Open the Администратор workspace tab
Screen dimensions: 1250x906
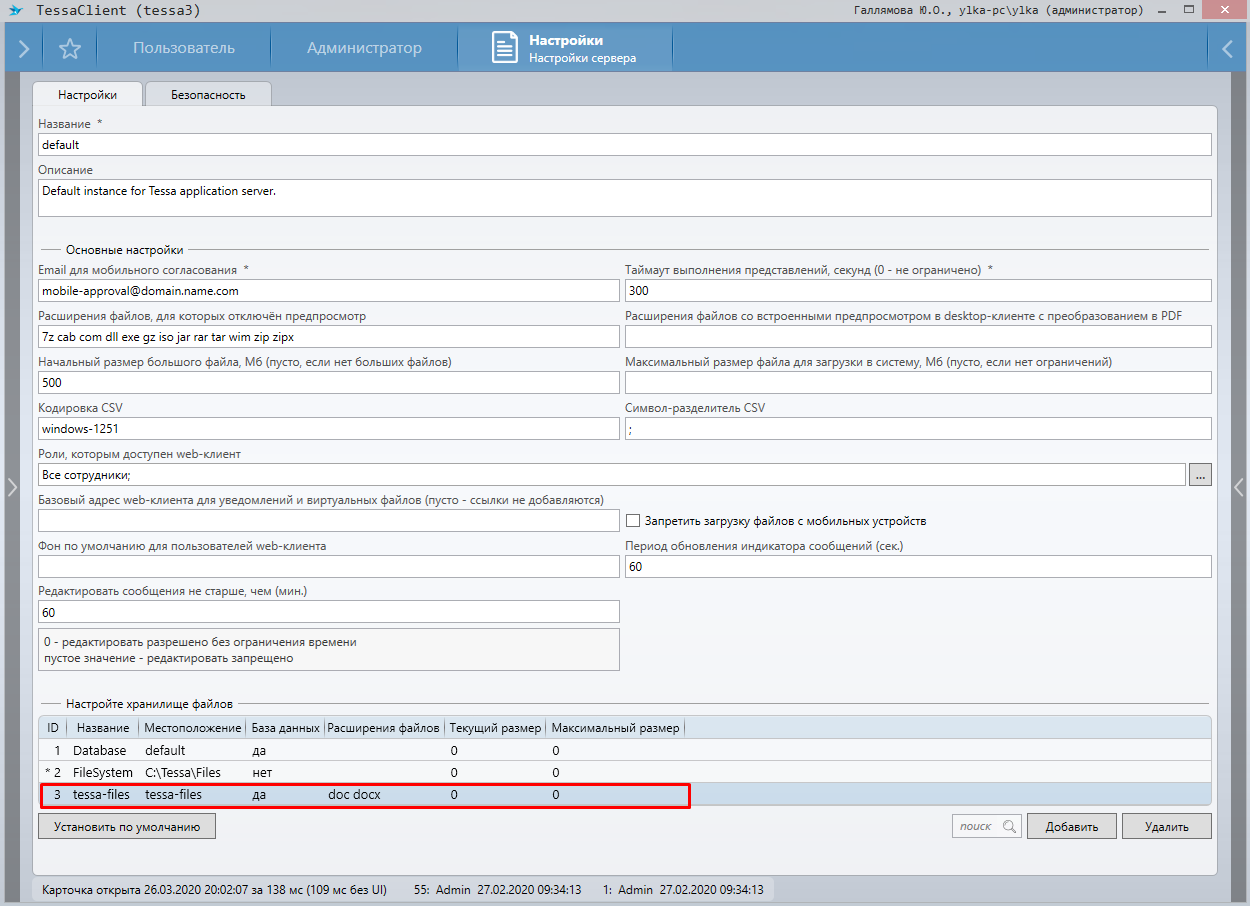coord(364,48)
